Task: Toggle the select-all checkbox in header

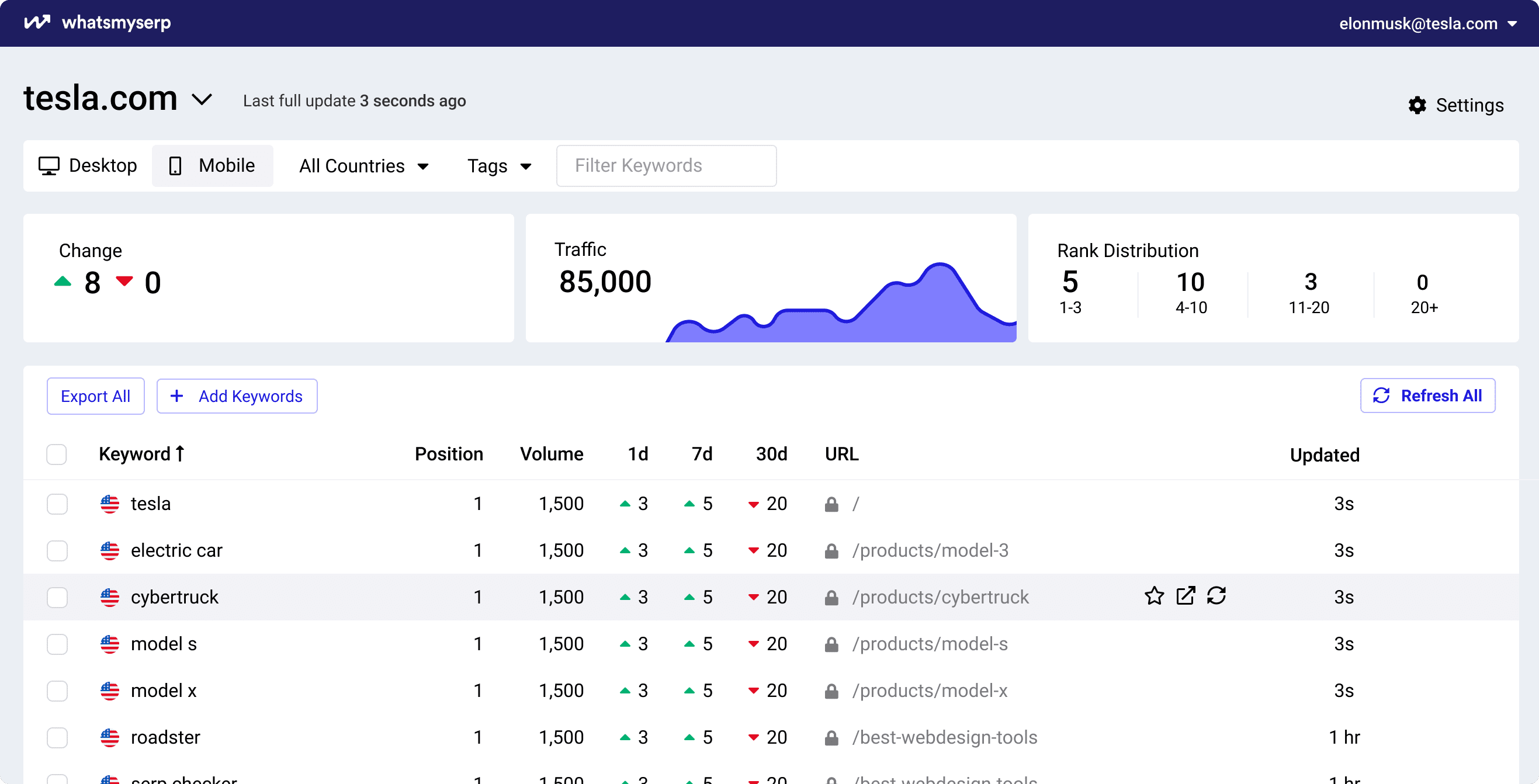Action: (x=57, y=454)
